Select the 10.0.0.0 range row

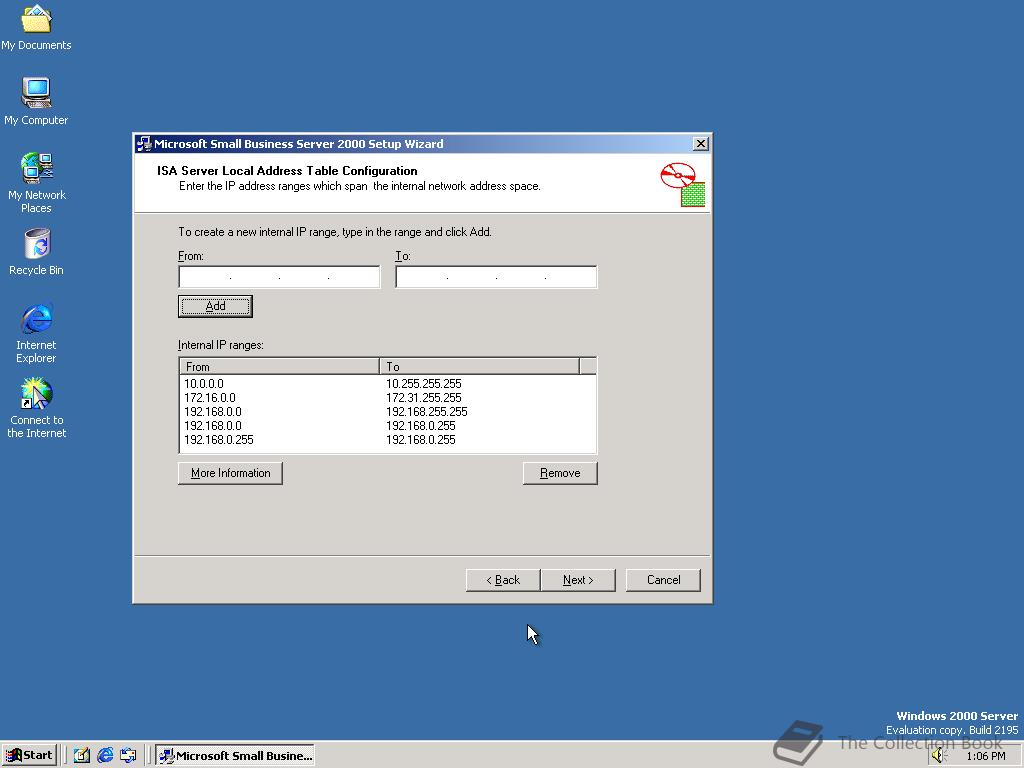pyautogui.click(x=387, y=383)
